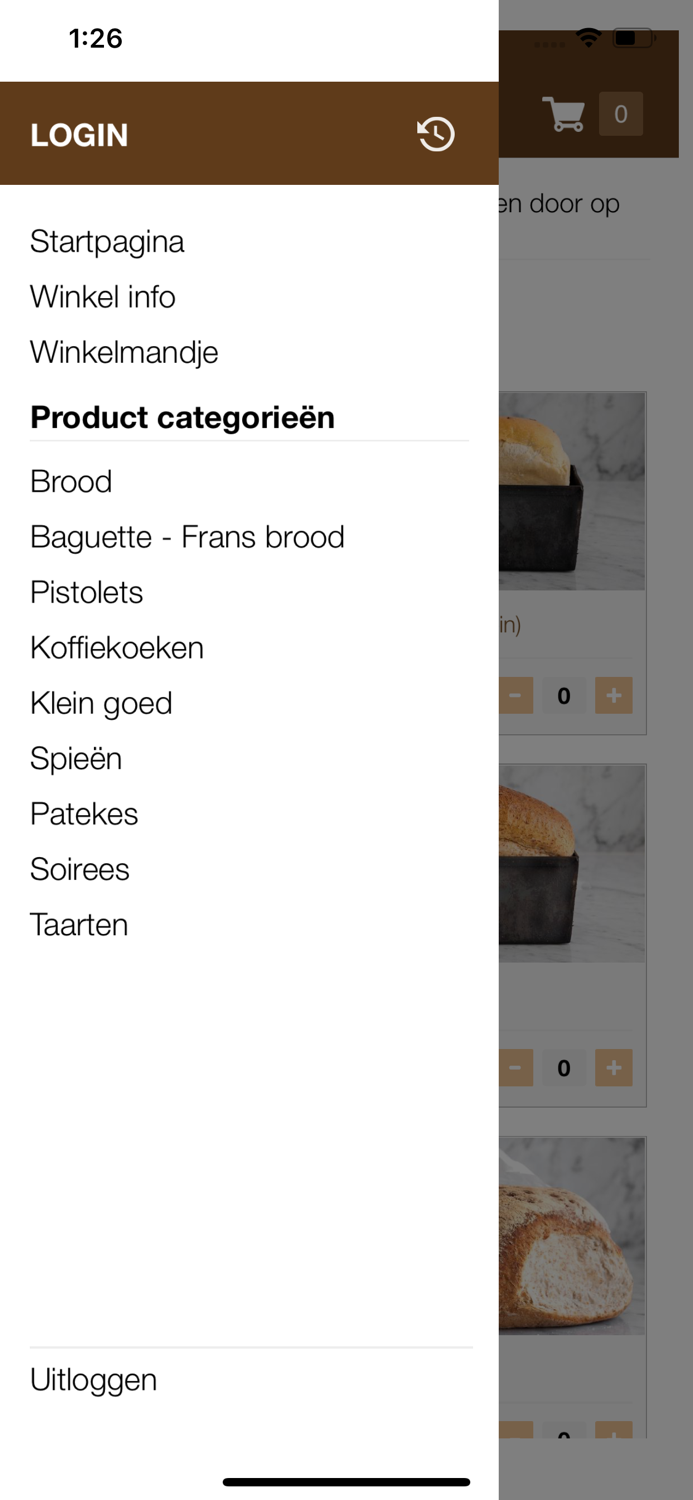The height and width of the screenshot is (1500, 693).
Task: Open the Koffiekoeken category
Action: [x=117, y=647]
